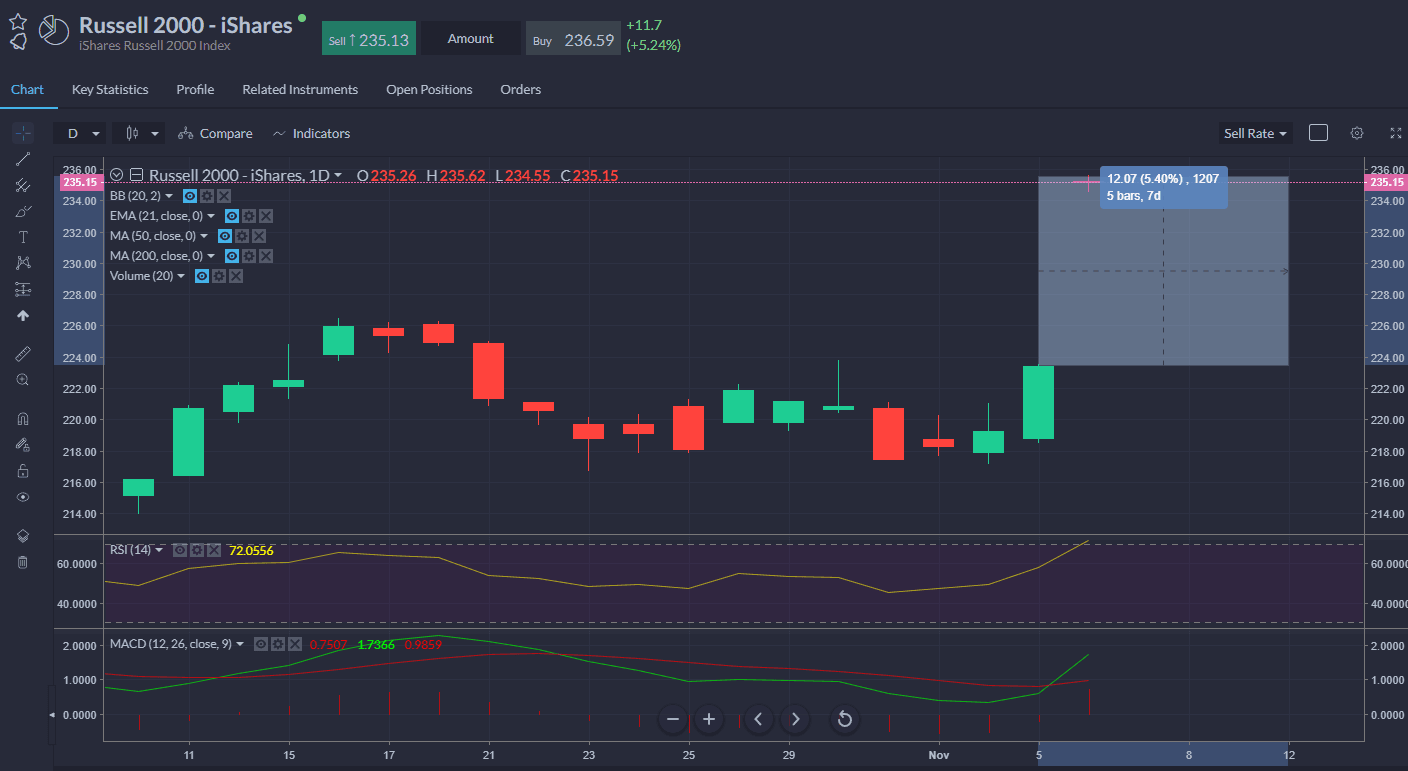Click the trash icon to remove drawings

[23, 562]
